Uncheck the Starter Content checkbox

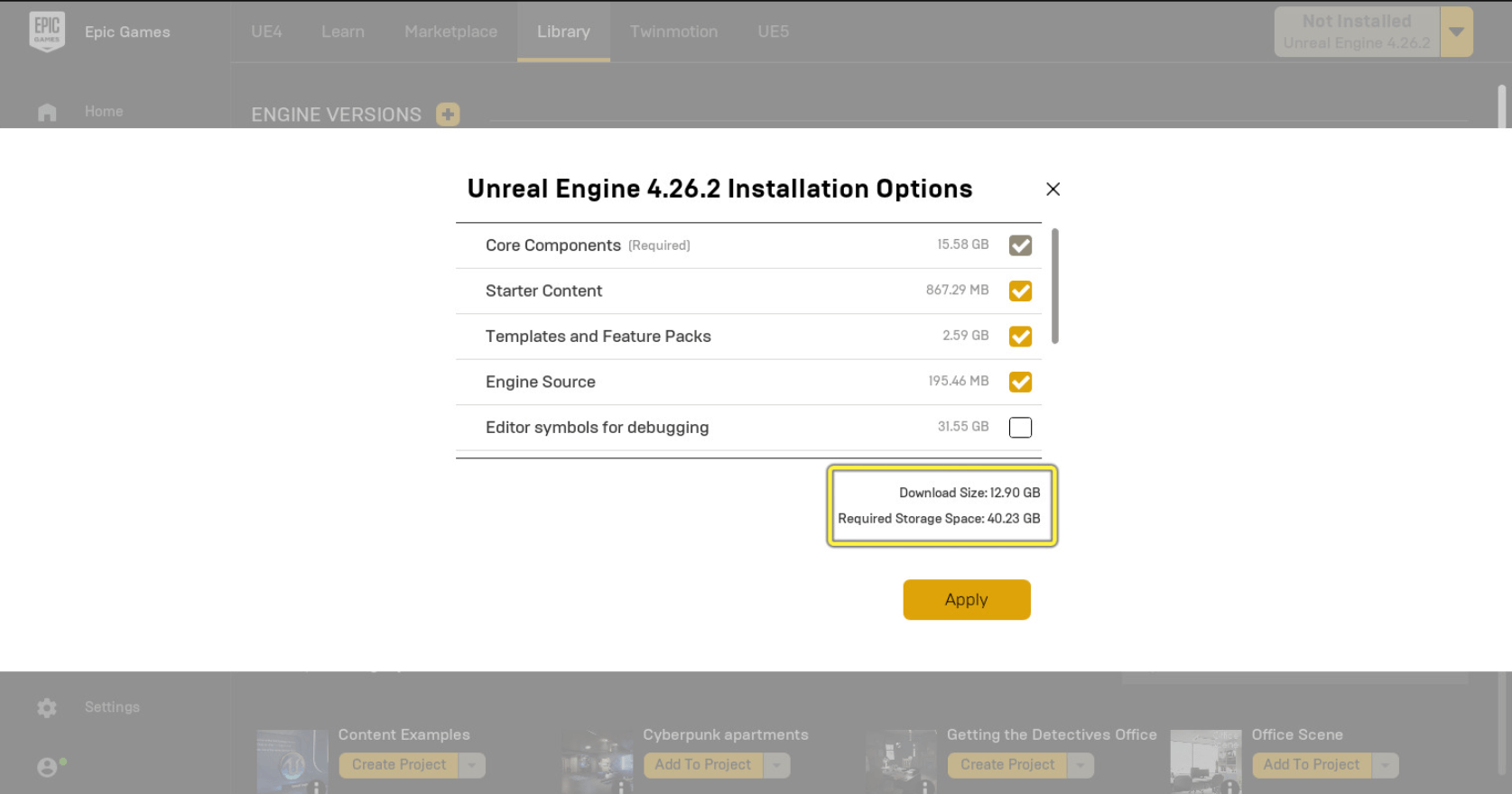pos(1020,291)
